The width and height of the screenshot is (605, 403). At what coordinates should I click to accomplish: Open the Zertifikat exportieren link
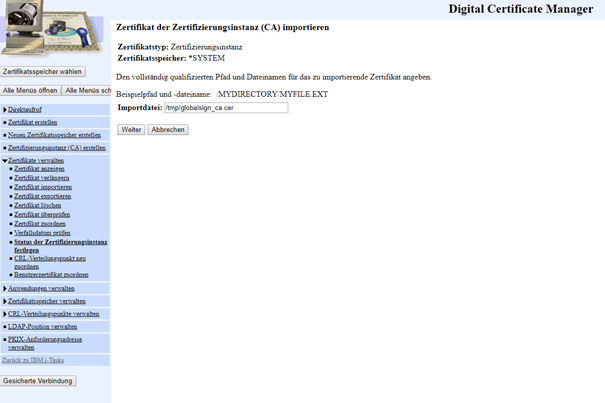[x=43, y=196]
